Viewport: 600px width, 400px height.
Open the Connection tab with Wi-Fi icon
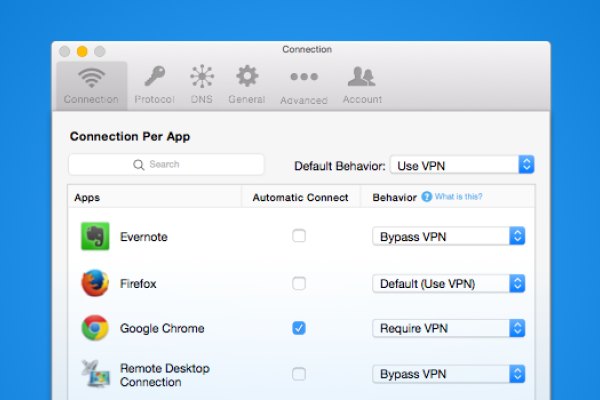pyautogui.click(x=91, y=86)
